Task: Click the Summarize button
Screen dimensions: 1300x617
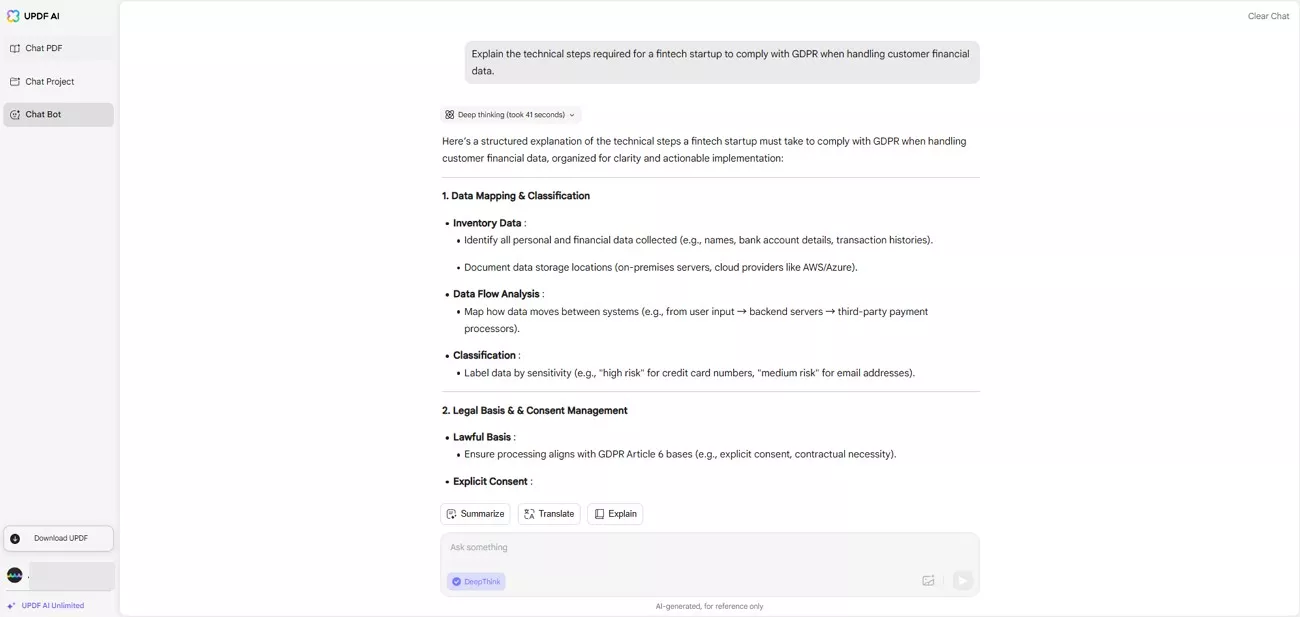Action: [x=475, y=514]
